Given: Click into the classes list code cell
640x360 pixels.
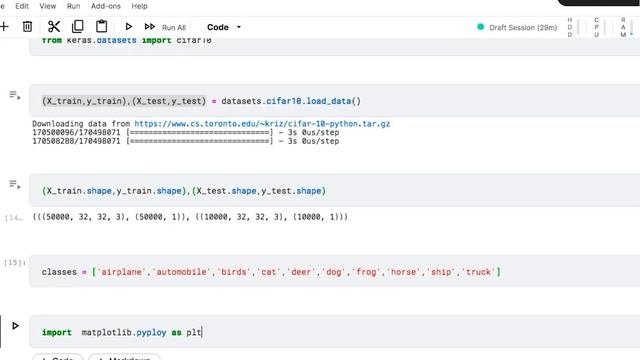Looking at the screenshot, I should coord(335,271).
